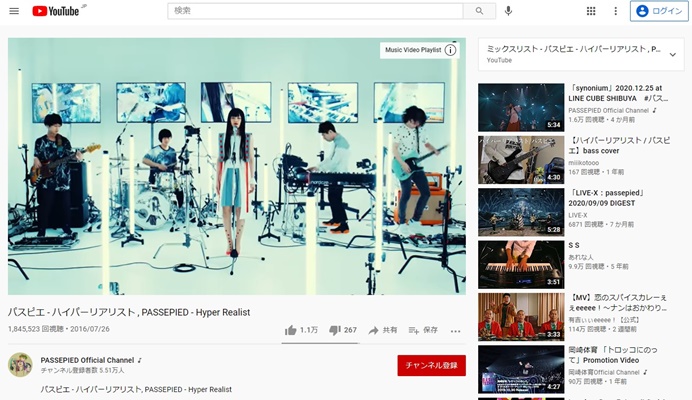Open PASSEPIED channel avatar
This screenshot has width=692, height=400.
(x=20, y=365)
